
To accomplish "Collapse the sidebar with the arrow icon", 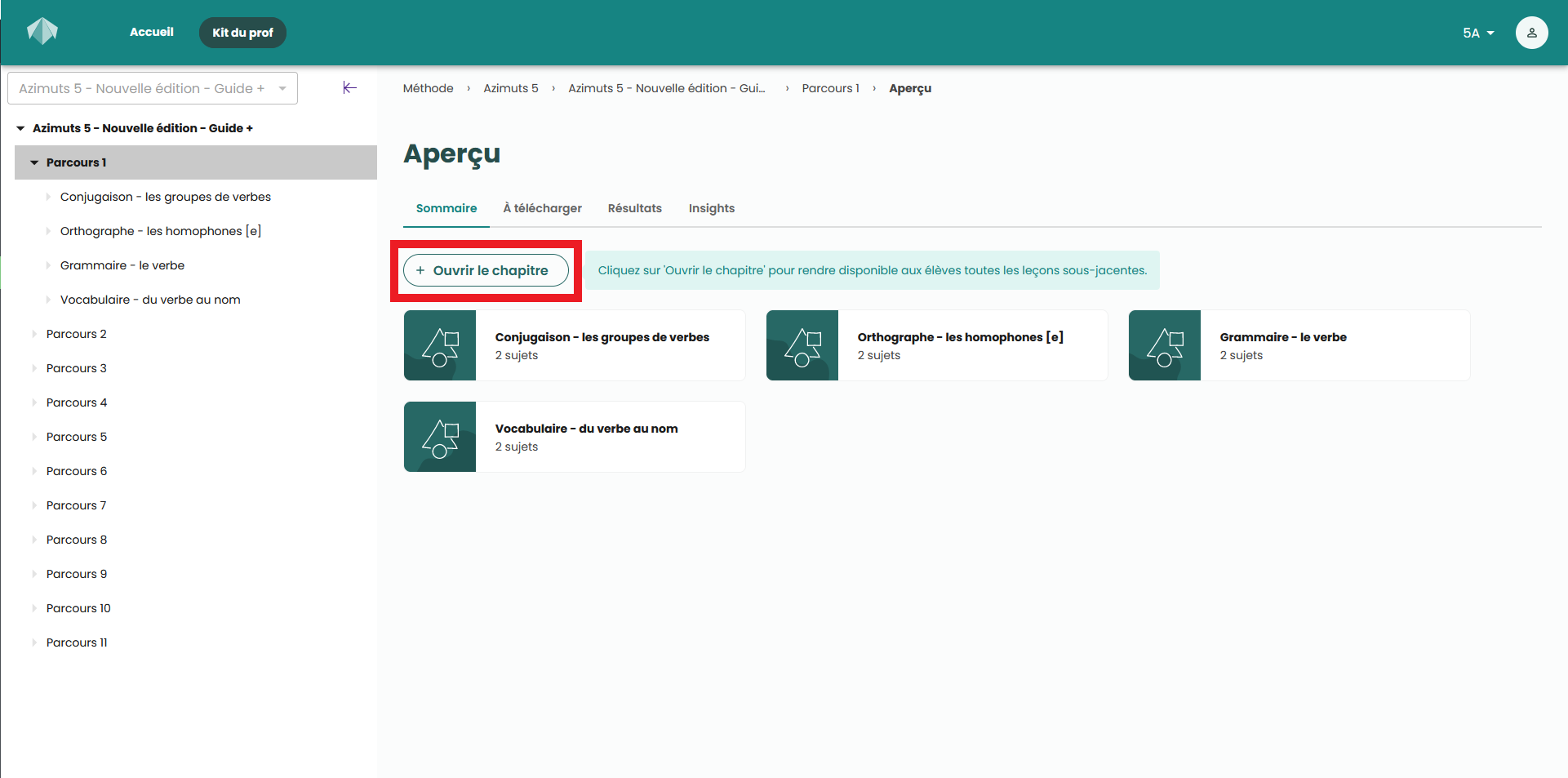I will 349,88.
